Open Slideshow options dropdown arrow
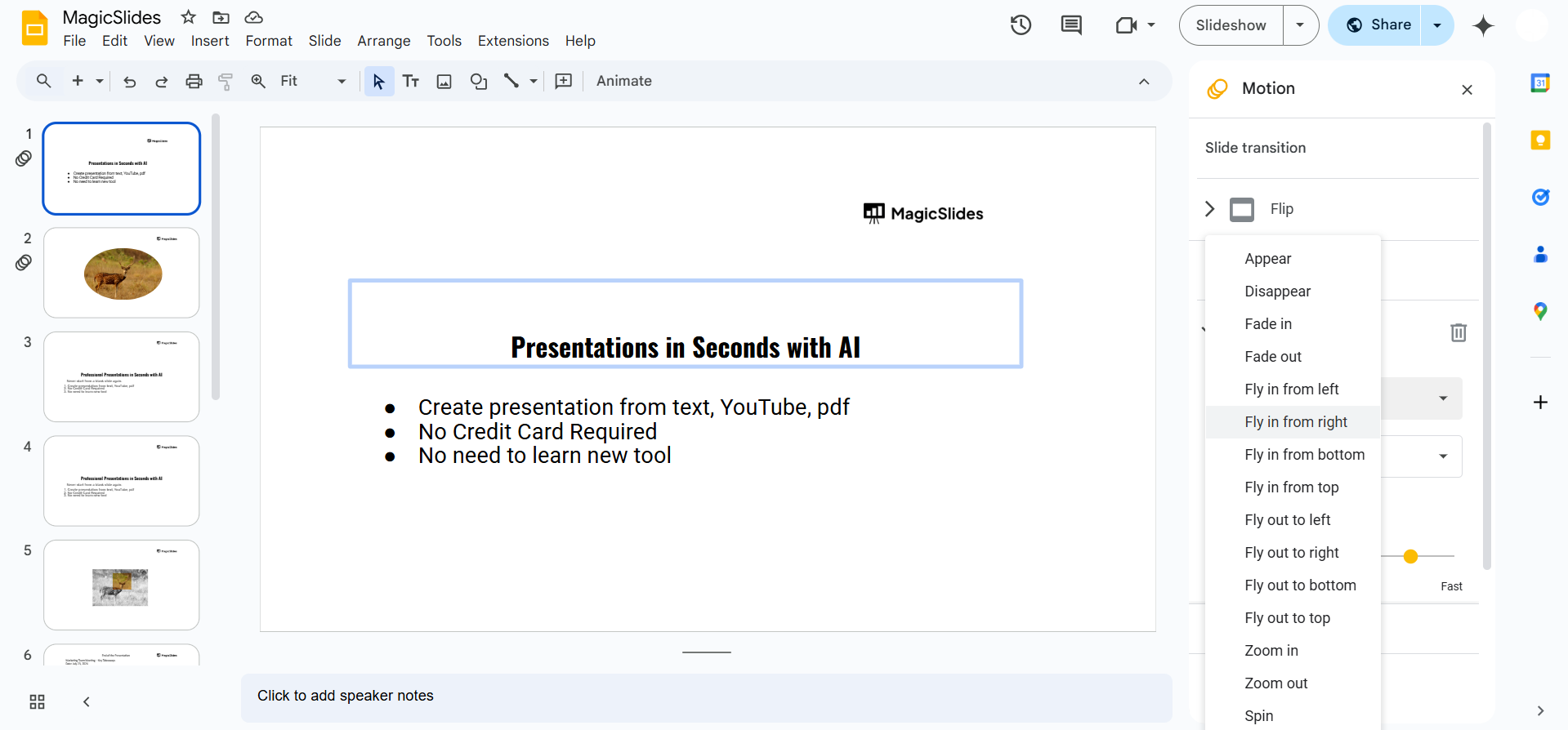Viewport: 1568px width, 730px height. tap(1300, 25)
